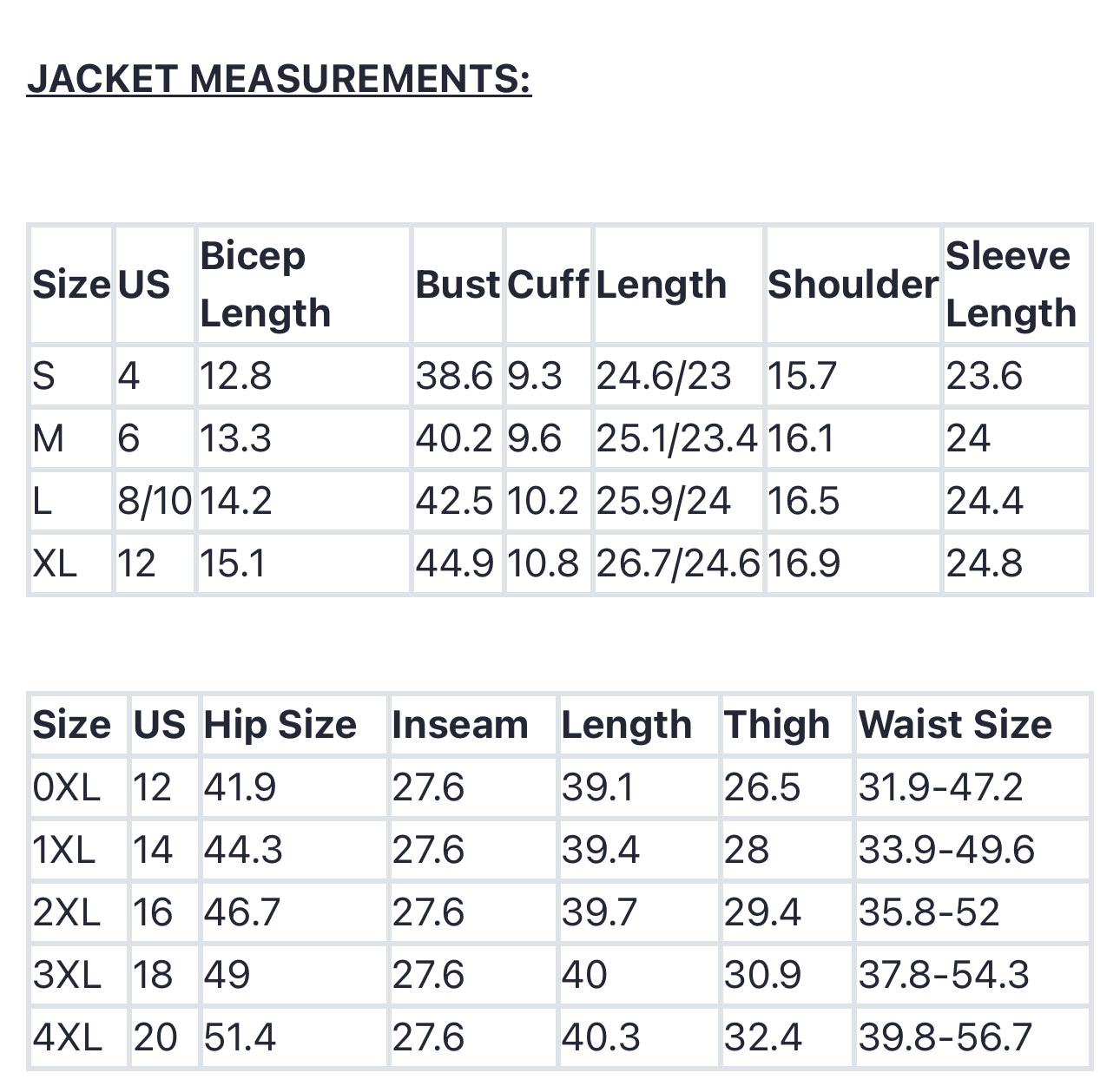This screenshot has height=1086, width=1120.
Task: Select the Inseam column header
Action: click(x=460, y=725)
